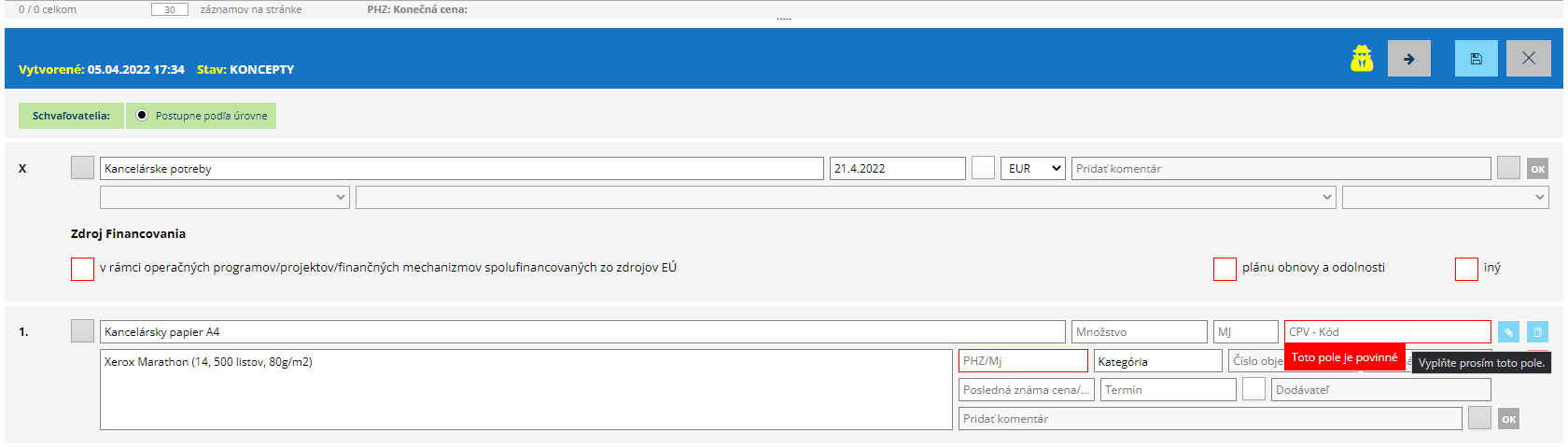Save the request with floppy disk icon

(1476, 59)
